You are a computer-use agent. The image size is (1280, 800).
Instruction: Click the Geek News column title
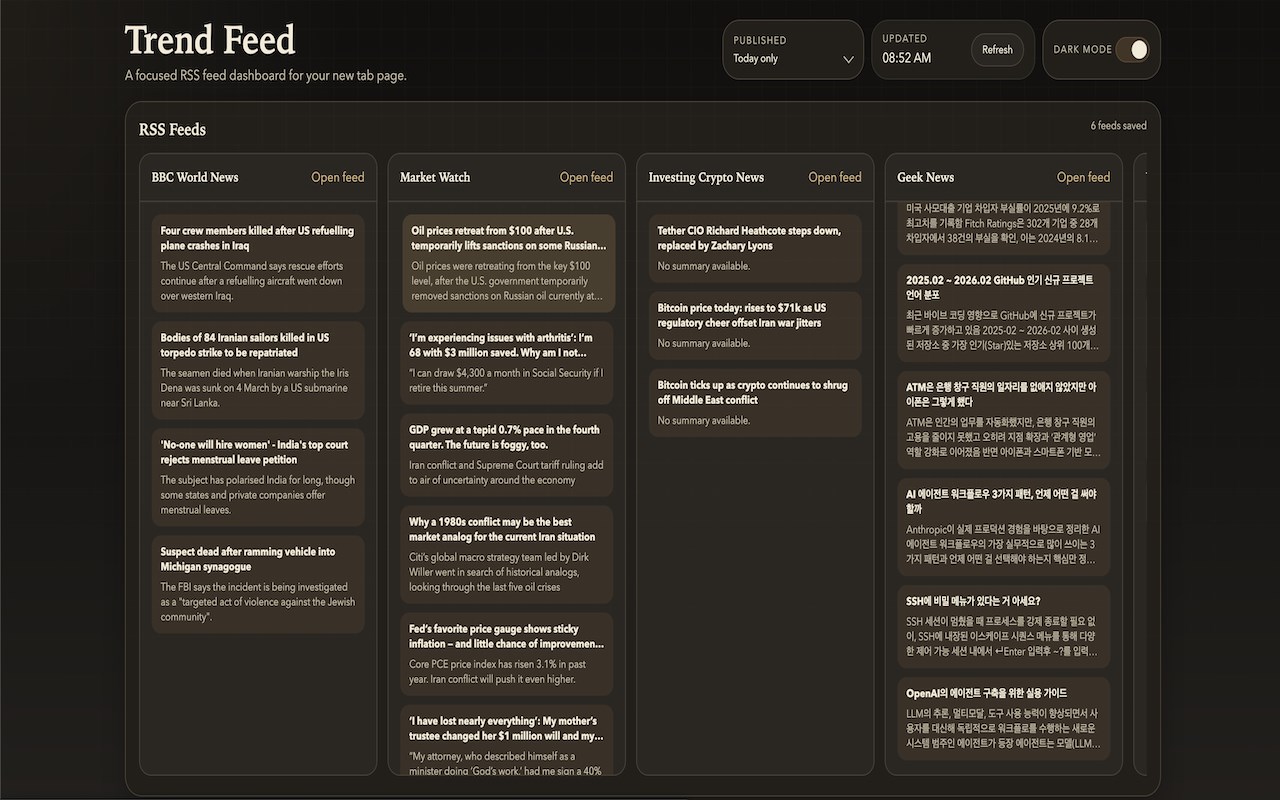point(926,177)
